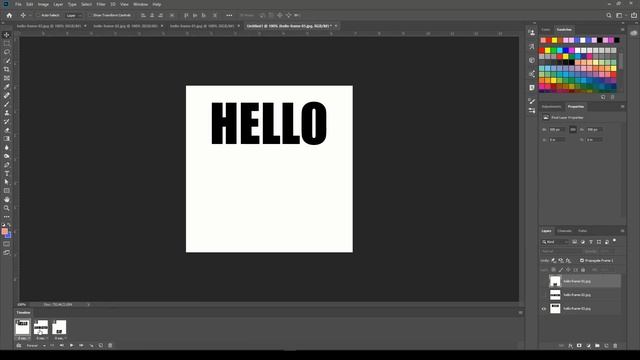Image resolution: width=640 pixels, height=360 pixels.
Task: Open the Image menu
Action: click(x=43, y=4)
